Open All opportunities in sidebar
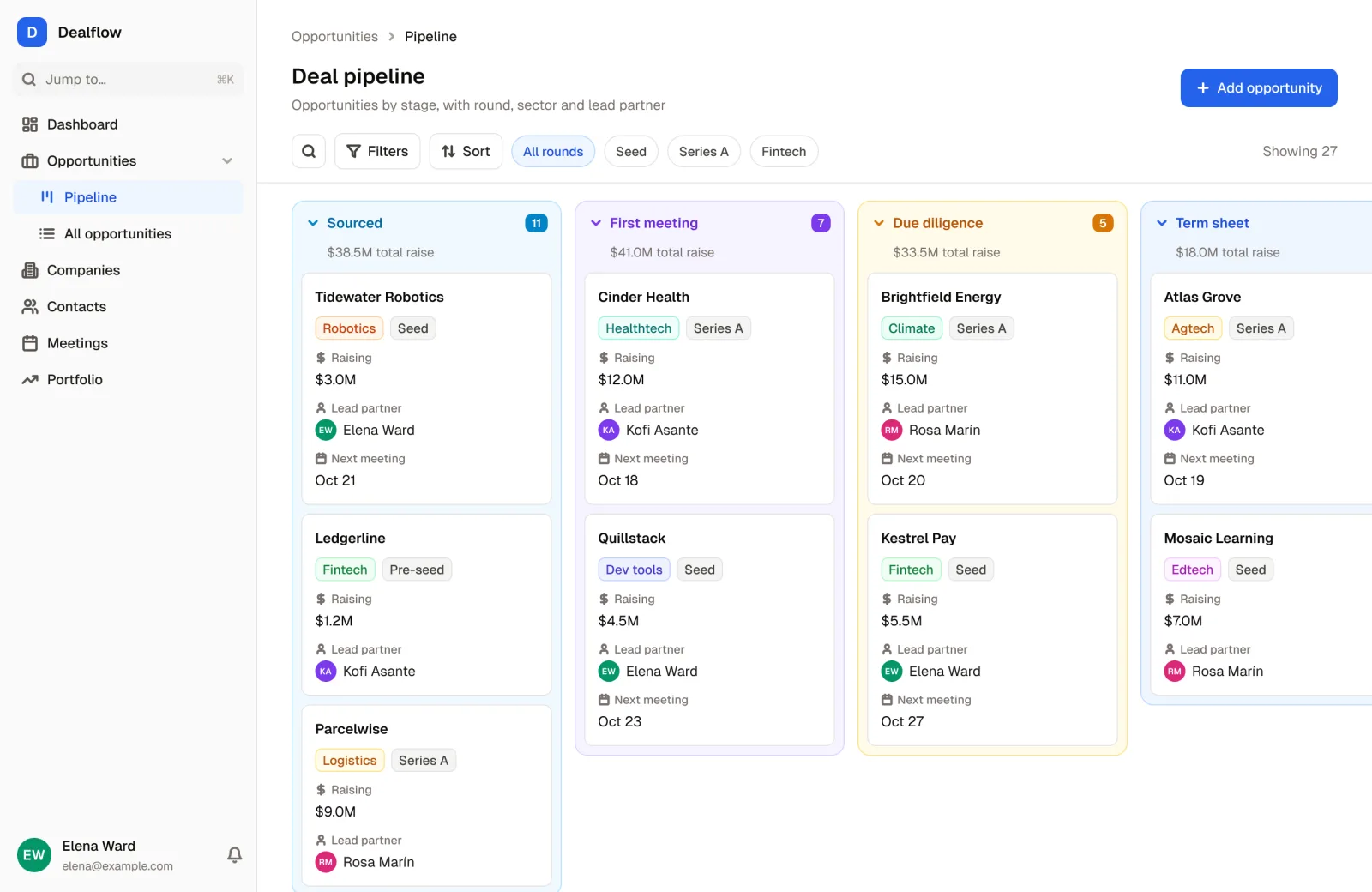 click(x=129, y=234)
